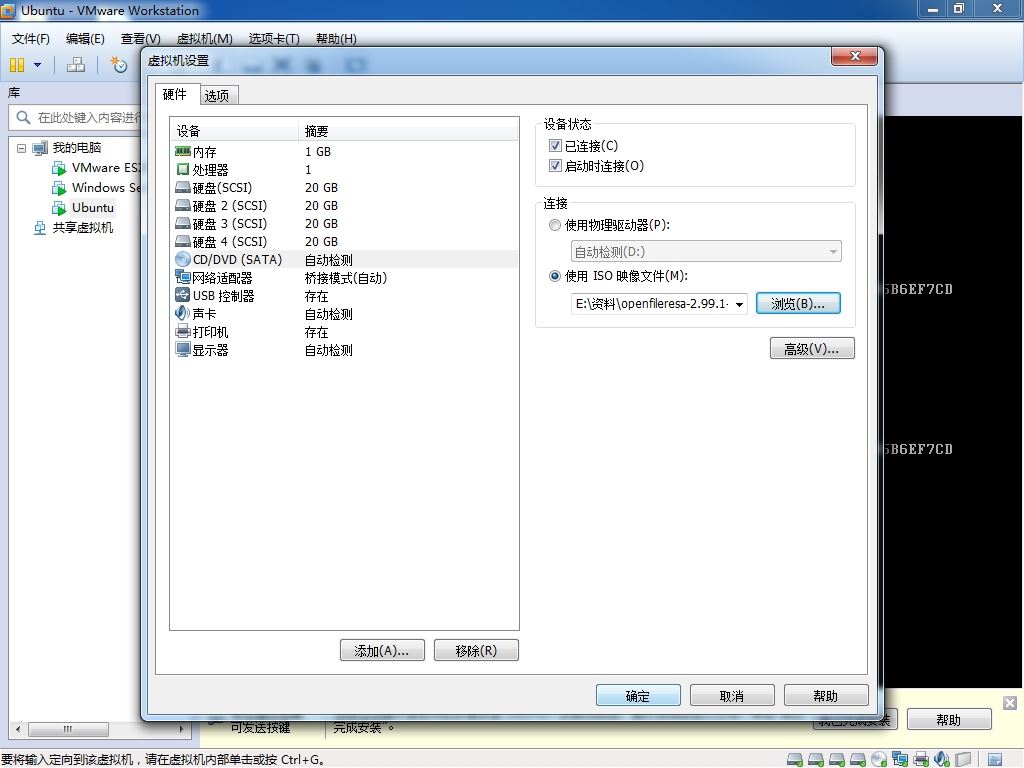Image resolution: width=1024 pixels, height=768 pixels.
Task: Select the 声卡 sound card icon
Action: coord(183,313)
